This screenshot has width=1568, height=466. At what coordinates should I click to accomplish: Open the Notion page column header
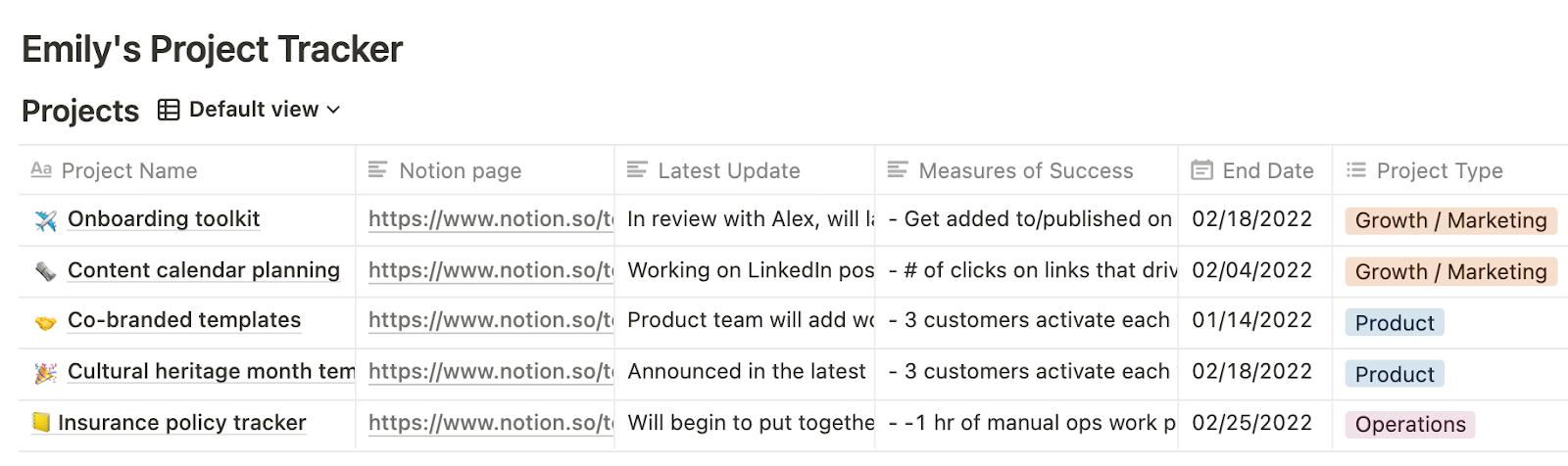460,171
